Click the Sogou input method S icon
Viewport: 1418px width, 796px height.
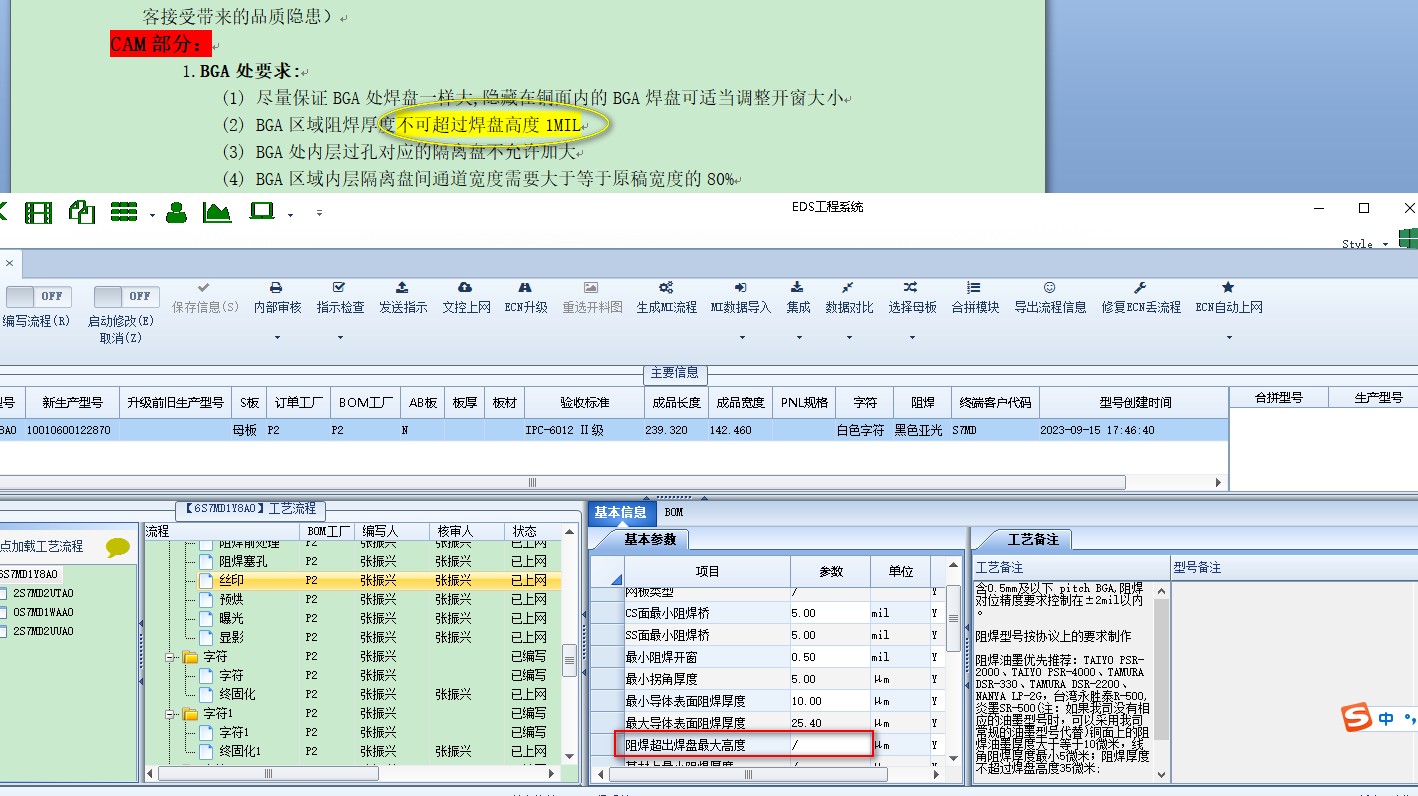[x=1357, y=718]
